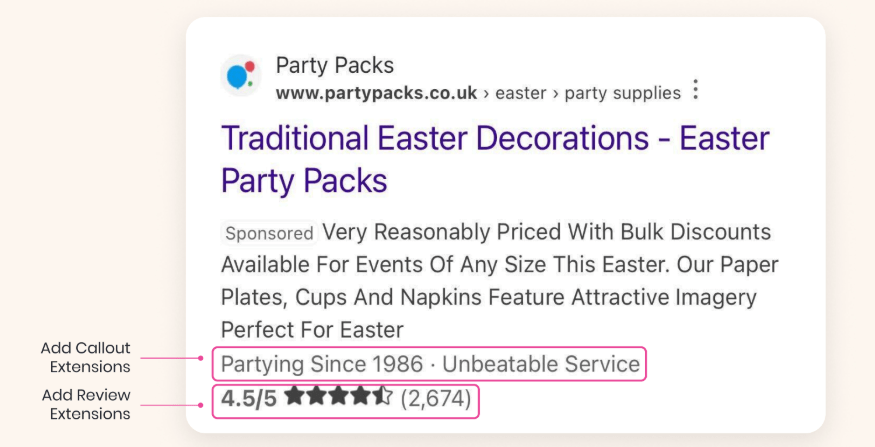Select the "easter" breadcrumb

[x=521, y=93]
